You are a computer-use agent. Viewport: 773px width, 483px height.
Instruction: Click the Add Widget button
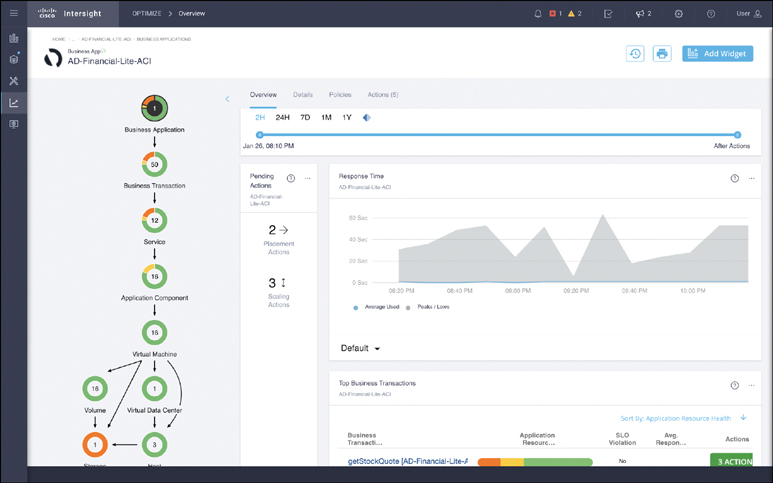click(717, 54)
